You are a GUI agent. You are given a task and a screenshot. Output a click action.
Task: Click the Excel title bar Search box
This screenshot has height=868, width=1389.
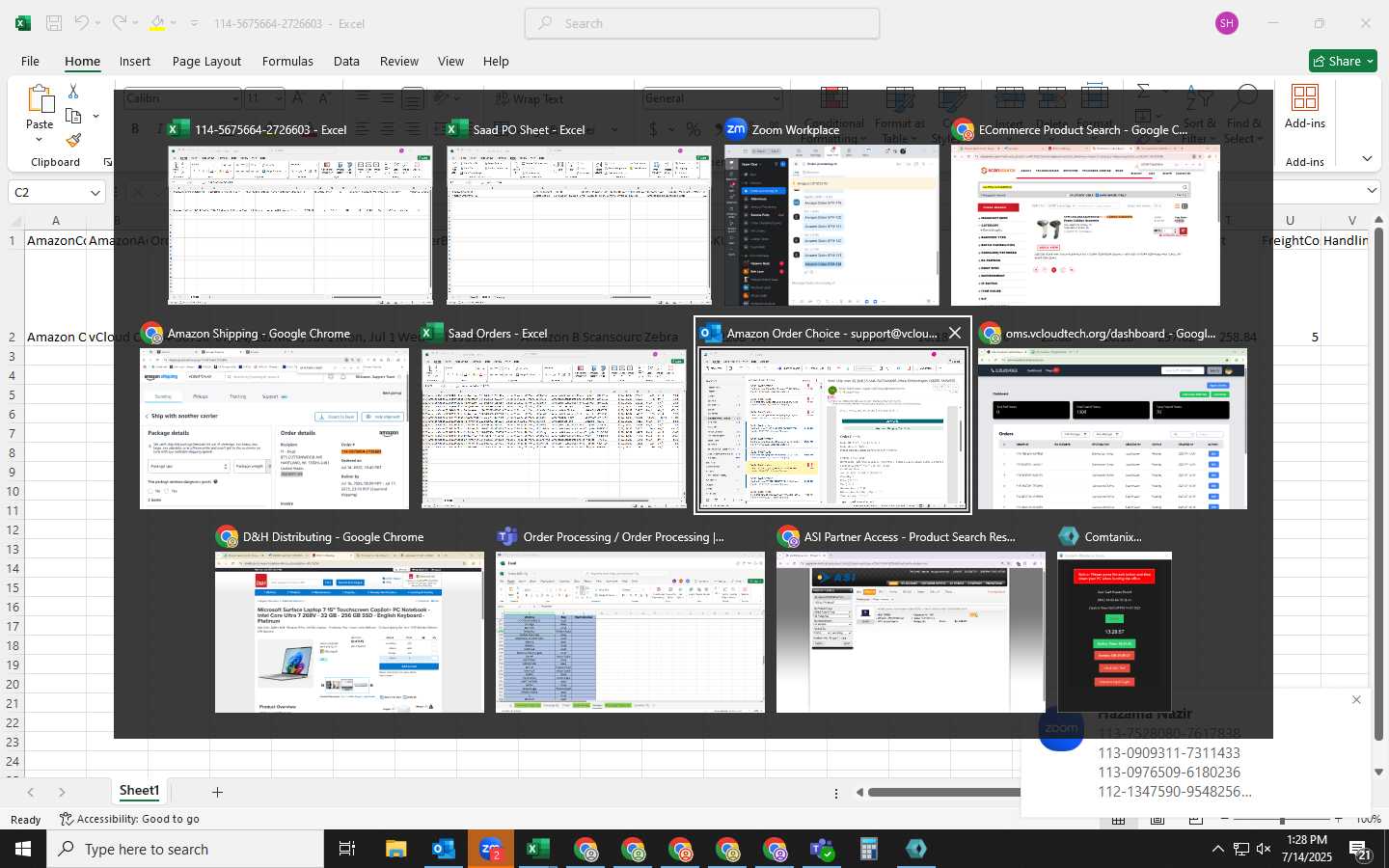pos(702,23)
